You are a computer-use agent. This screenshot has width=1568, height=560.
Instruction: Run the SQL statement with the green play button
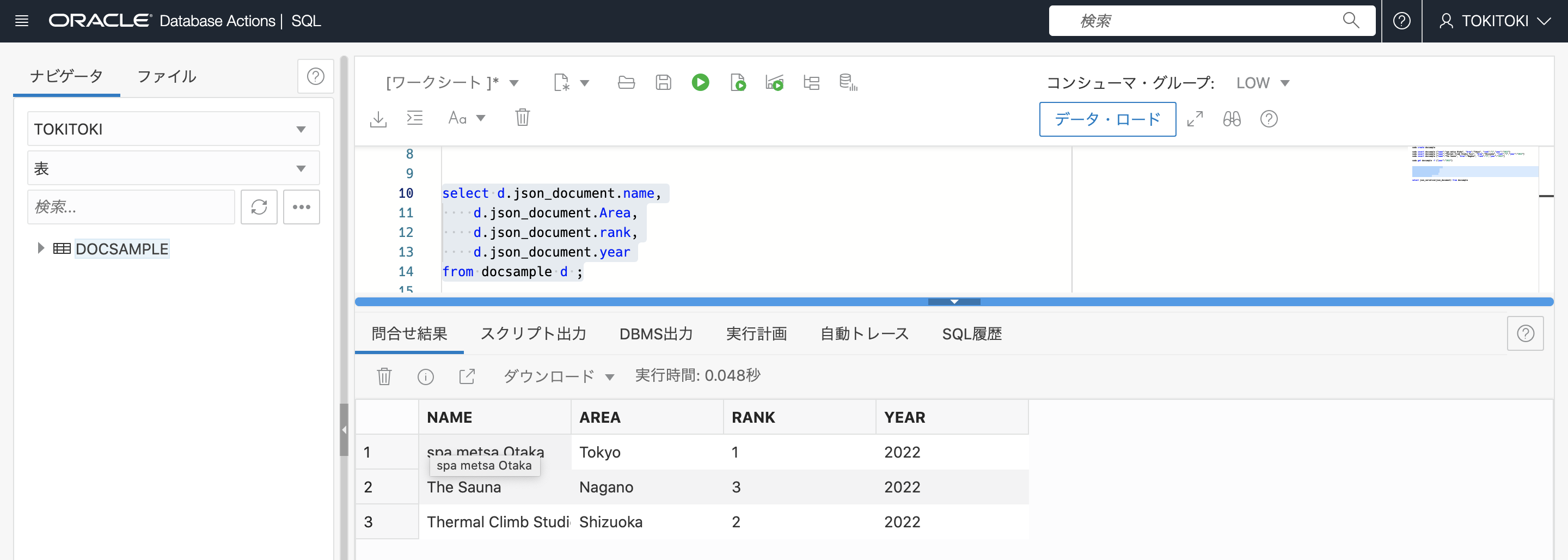[700, 82]
